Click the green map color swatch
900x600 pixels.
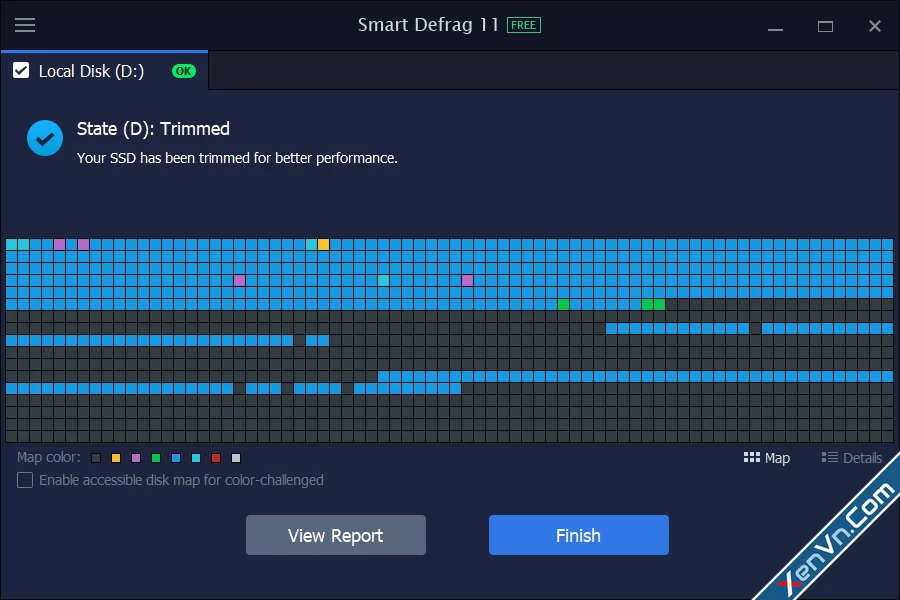pyautogui.click(x=156, y=458)
